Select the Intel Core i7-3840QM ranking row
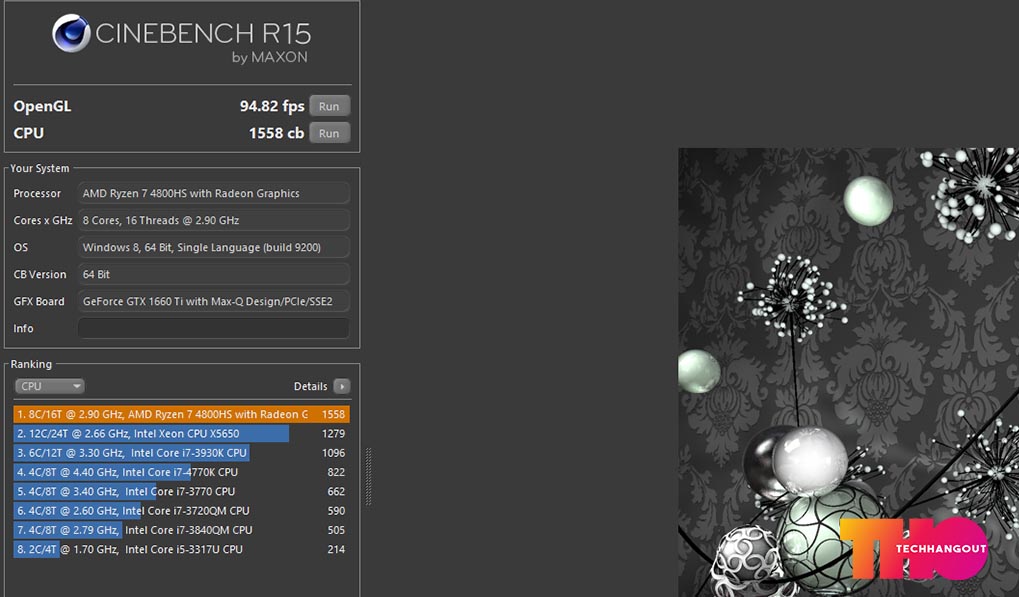Screen dimensions: 1019x597 pyautogui.click(x=181, y=530)
